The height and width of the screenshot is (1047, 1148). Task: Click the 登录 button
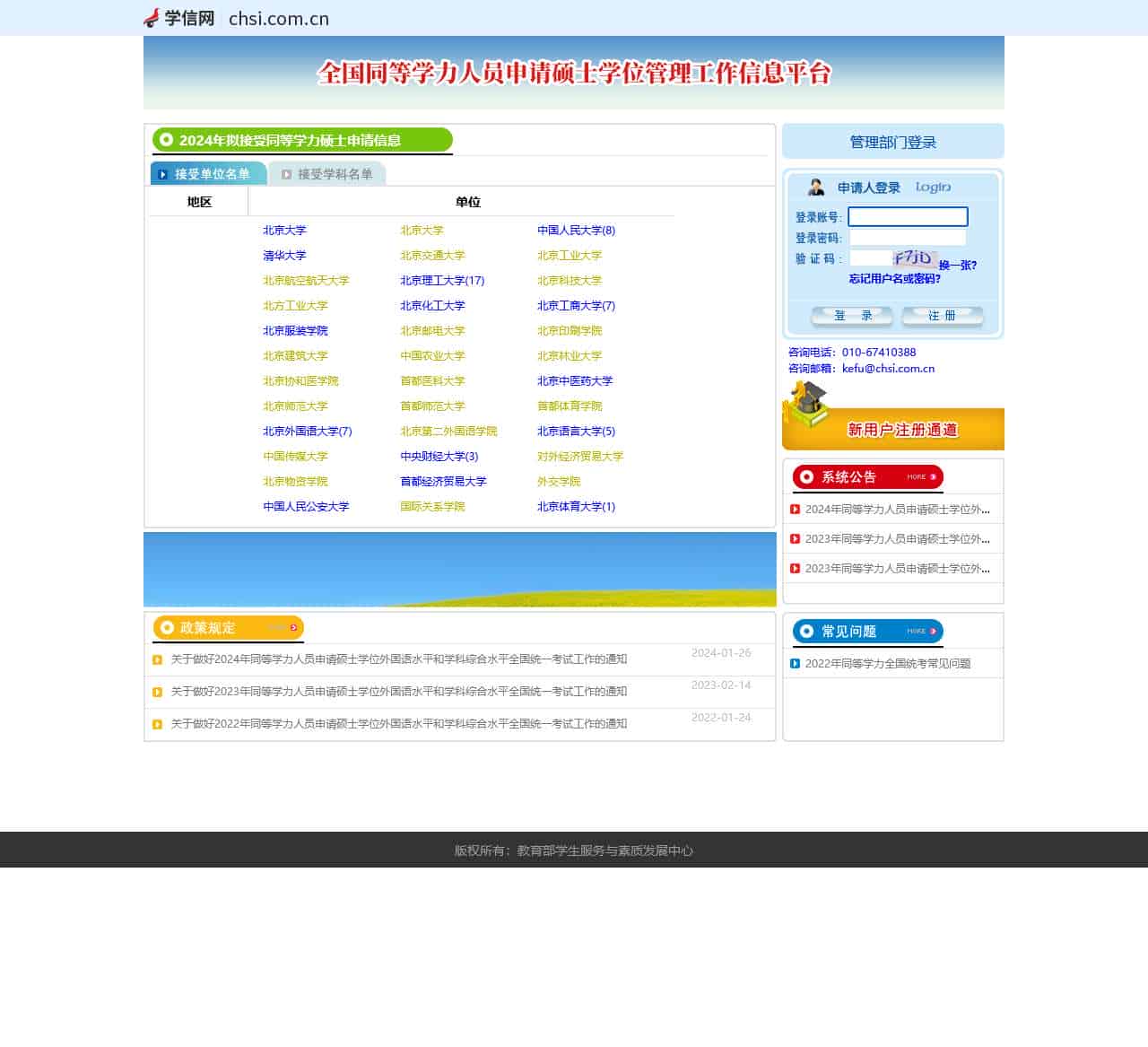click(852, 316)
